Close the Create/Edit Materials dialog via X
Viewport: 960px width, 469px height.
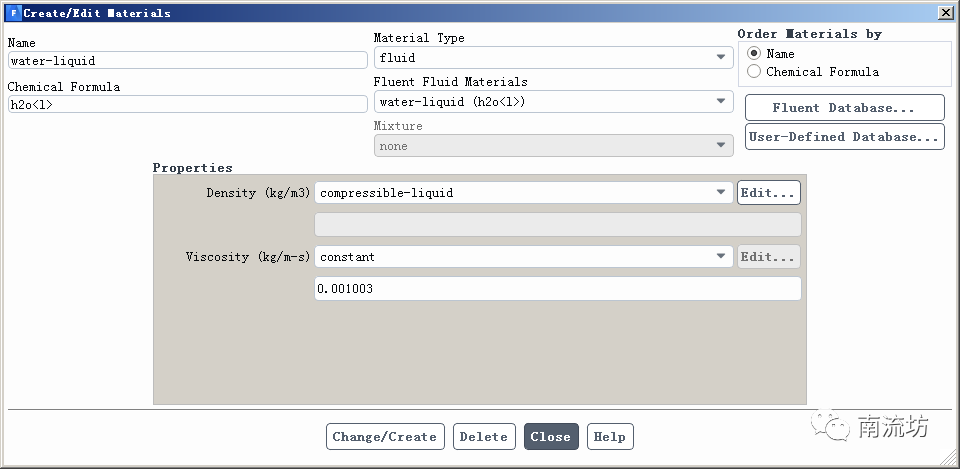(x=945, y=13)
